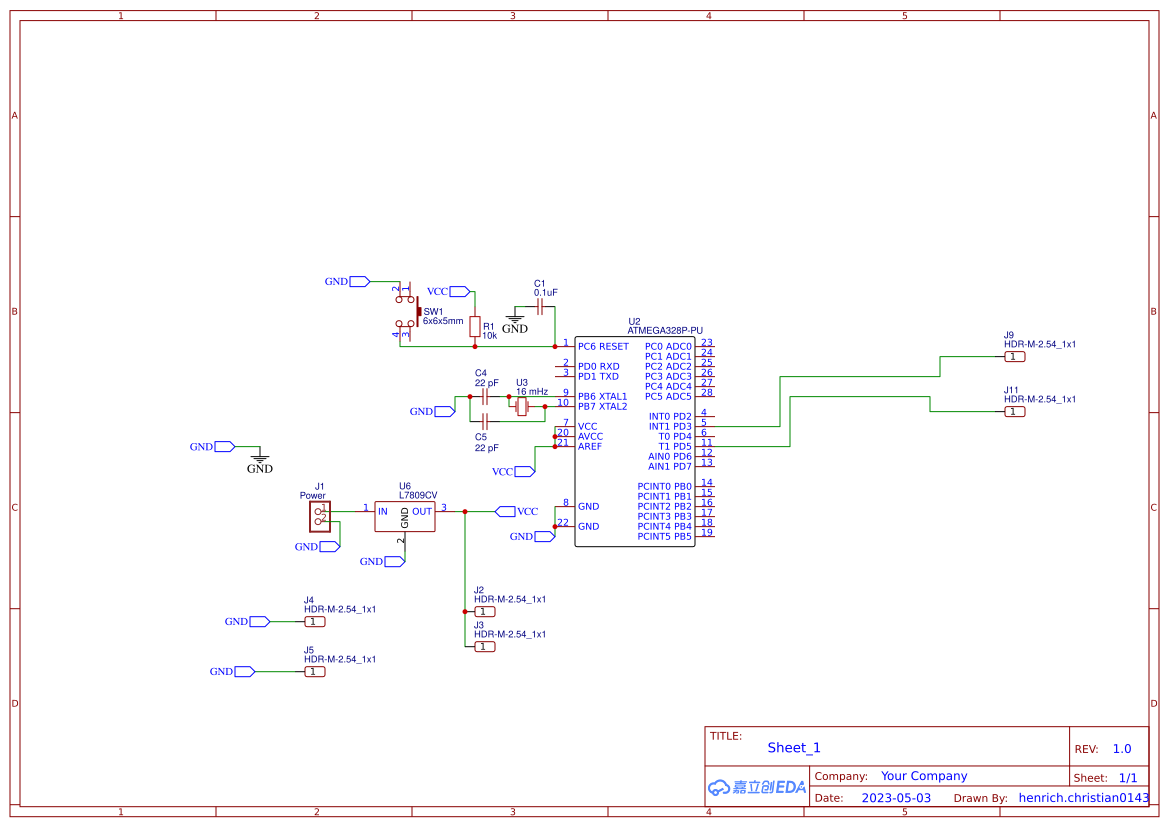Select the REV 1.0 value
Image resolution: width=1169 pixels, height=827 pixels.
tap(1120, 747)
